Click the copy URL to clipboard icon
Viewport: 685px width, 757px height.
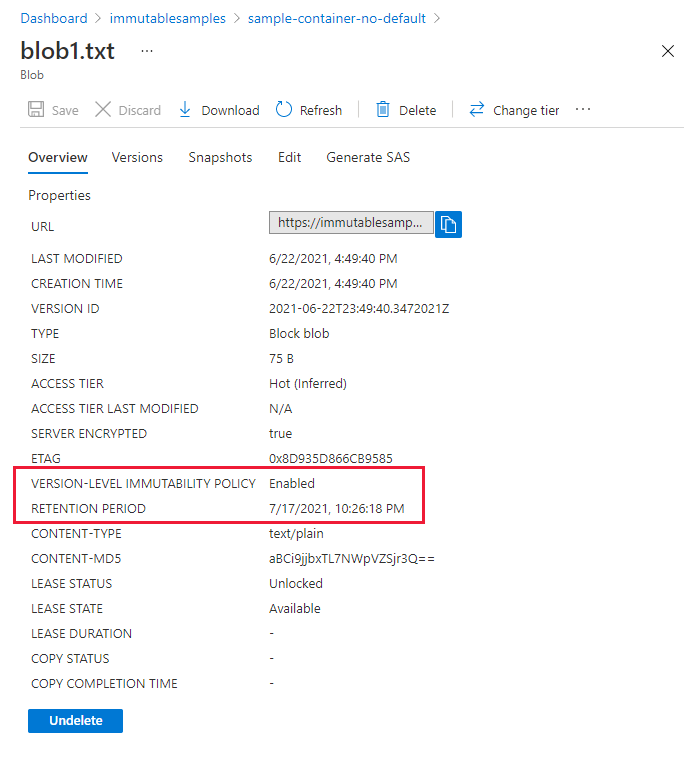click(x=449, y=224)
